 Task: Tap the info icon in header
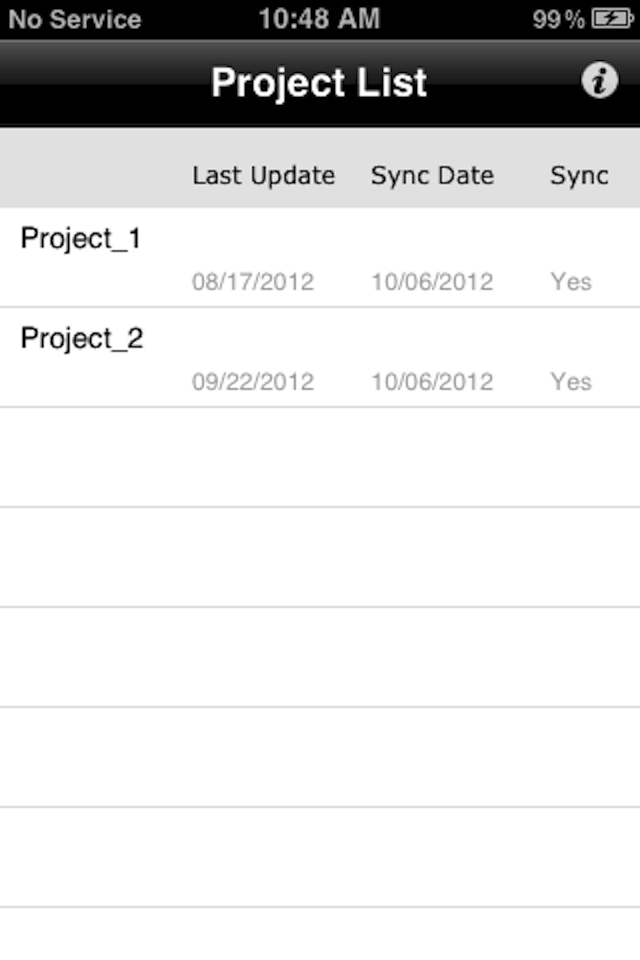click(599, 80)
